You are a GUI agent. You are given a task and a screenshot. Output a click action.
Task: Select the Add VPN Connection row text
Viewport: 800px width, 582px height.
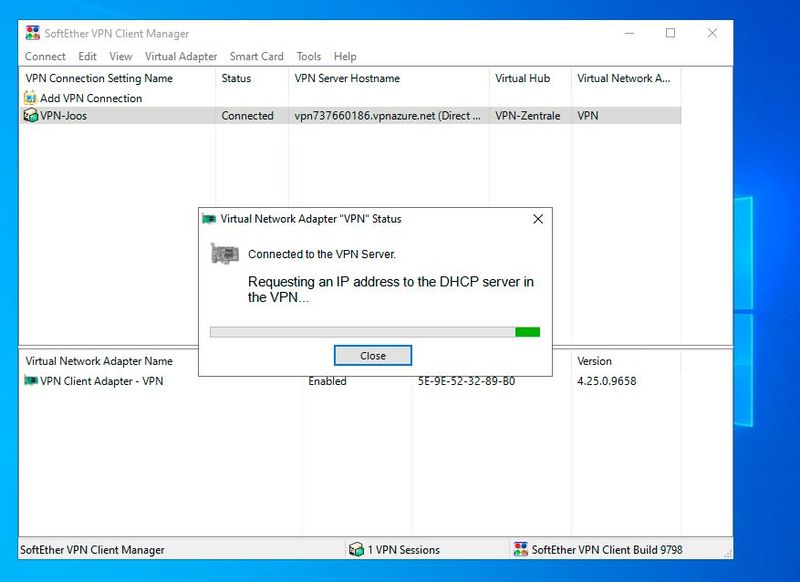91,98
